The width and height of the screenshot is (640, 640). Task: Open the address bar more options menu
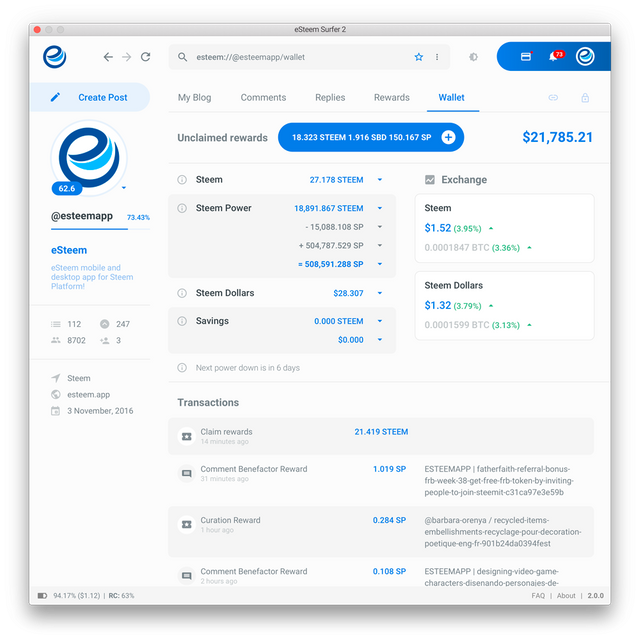(437, 57)
